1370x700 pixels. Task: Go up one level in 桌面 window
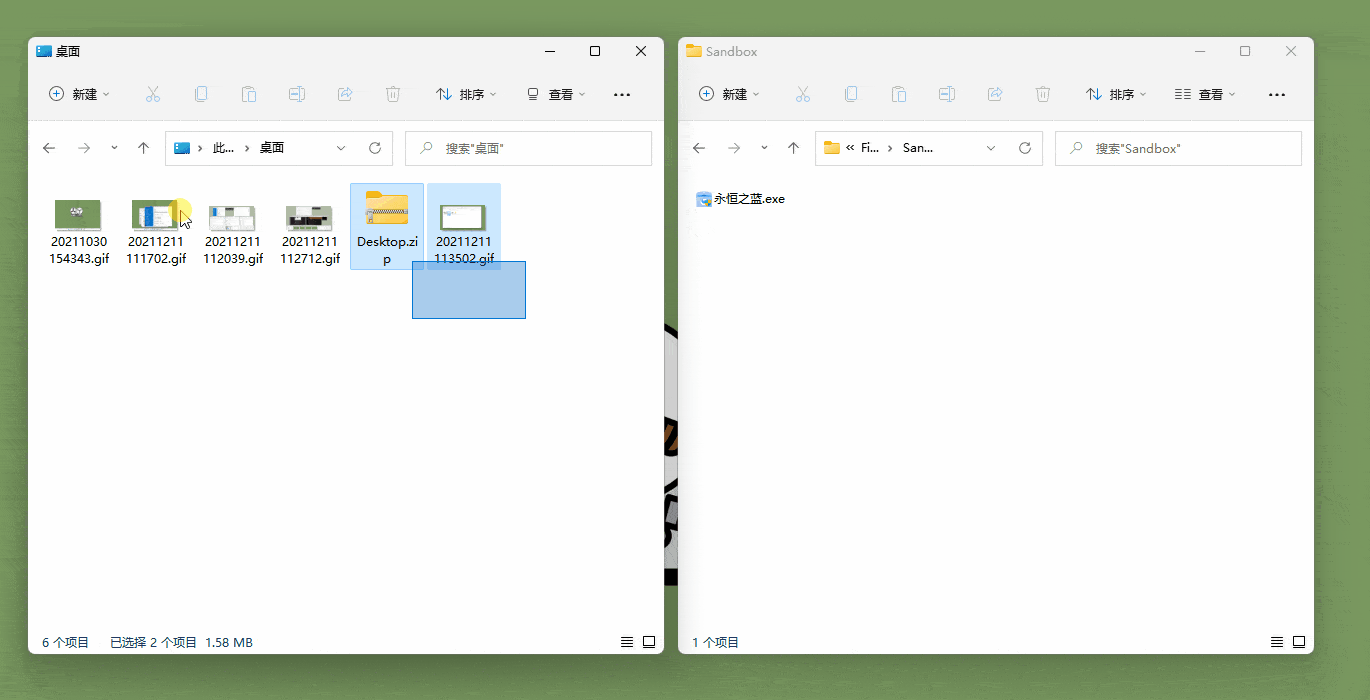[143, 148]
